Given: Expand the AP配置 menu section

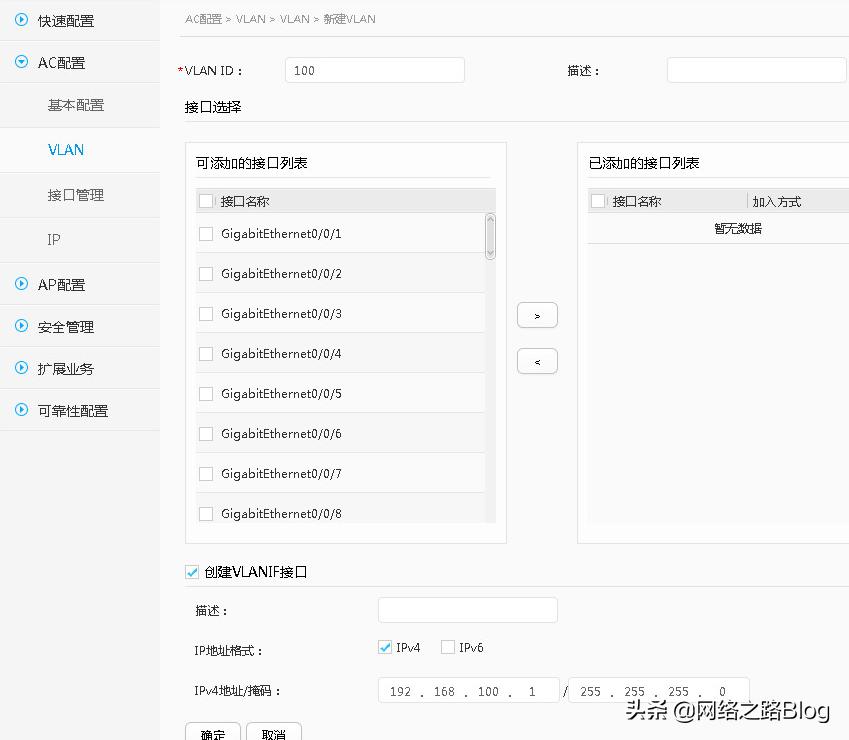Looking at the screenshot, I should (x=22, y=282).
